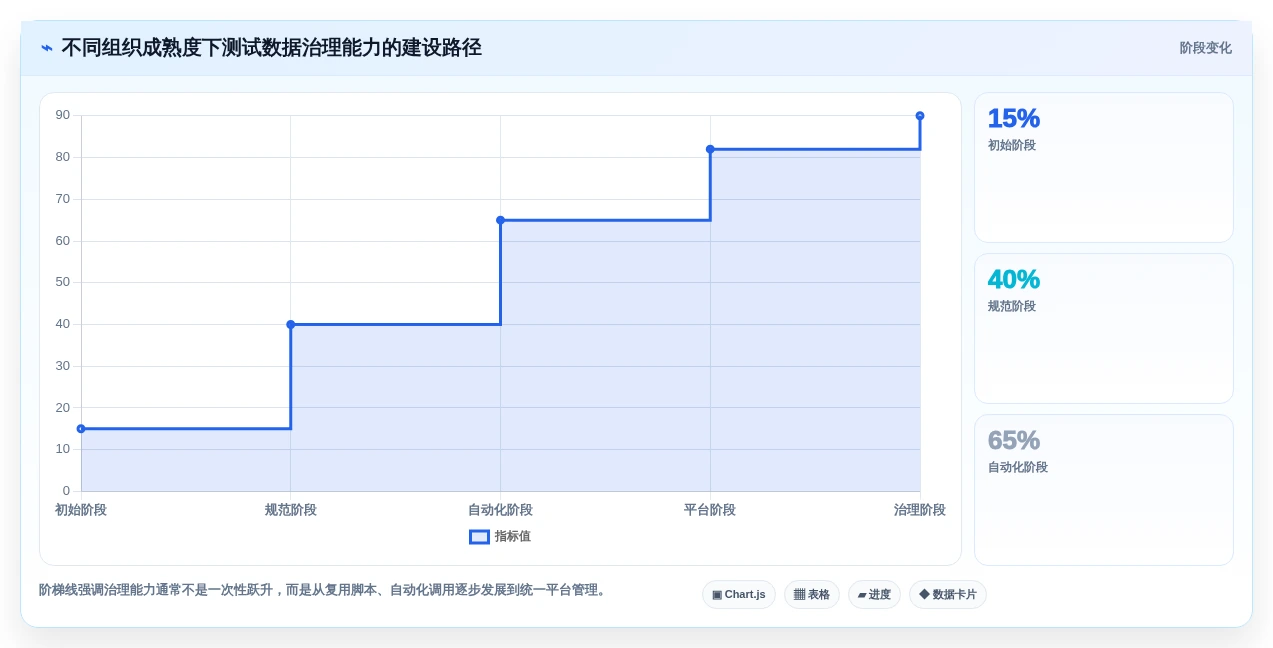Click x-axis label 自动化阶段
This screenshot has height=648, width=1273.
pos(500,510)
